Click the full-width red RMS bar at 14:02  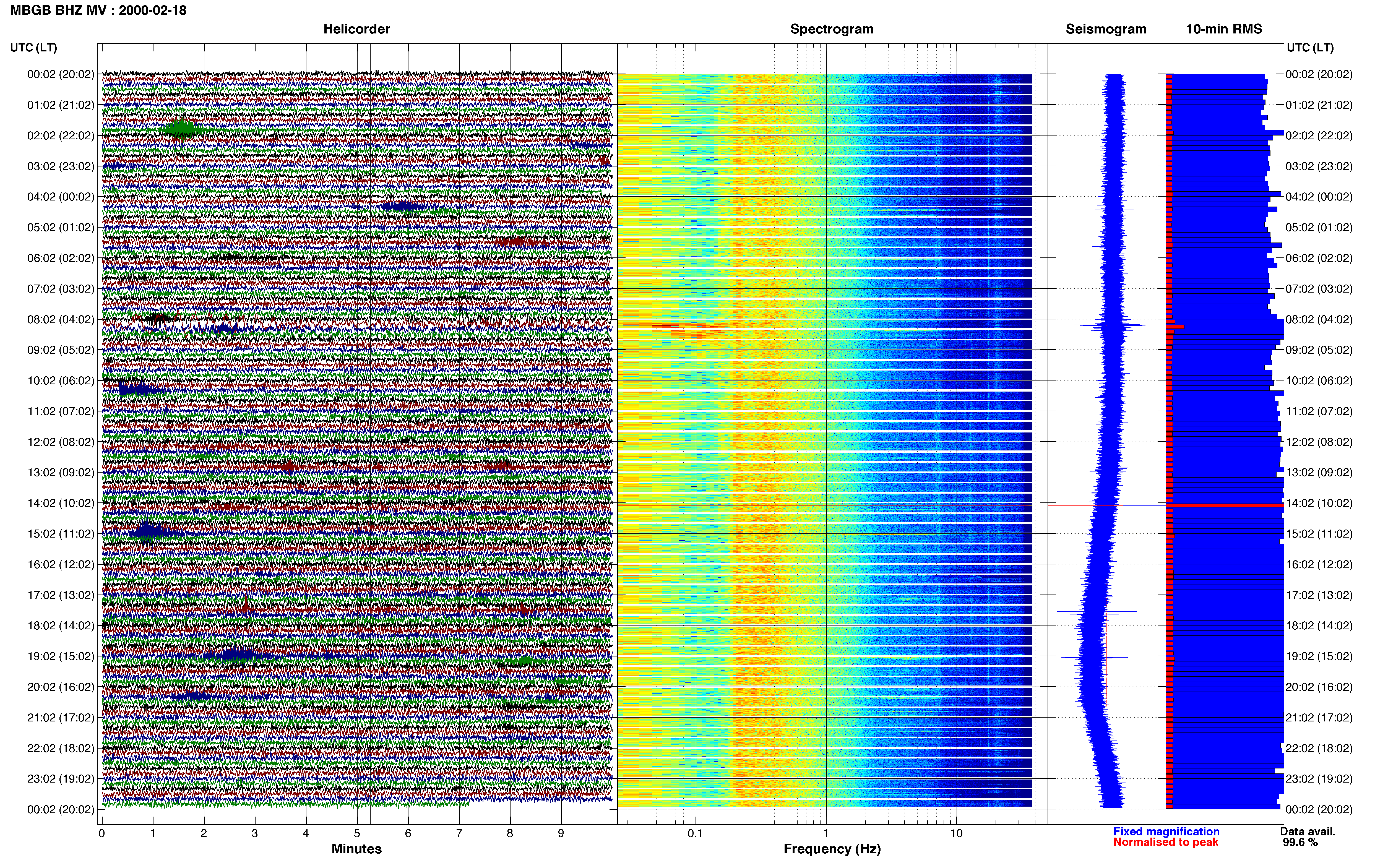tap(1225, 506)
